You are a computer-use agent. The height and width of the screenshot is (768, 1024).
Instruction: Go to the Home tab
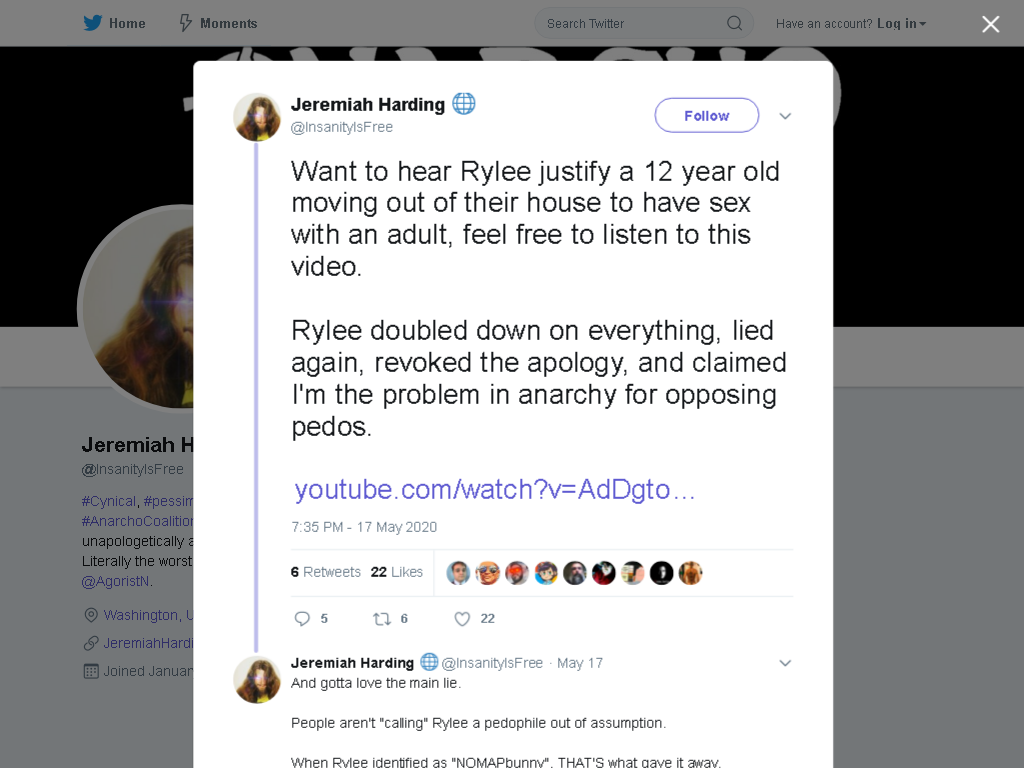point(114,24)
